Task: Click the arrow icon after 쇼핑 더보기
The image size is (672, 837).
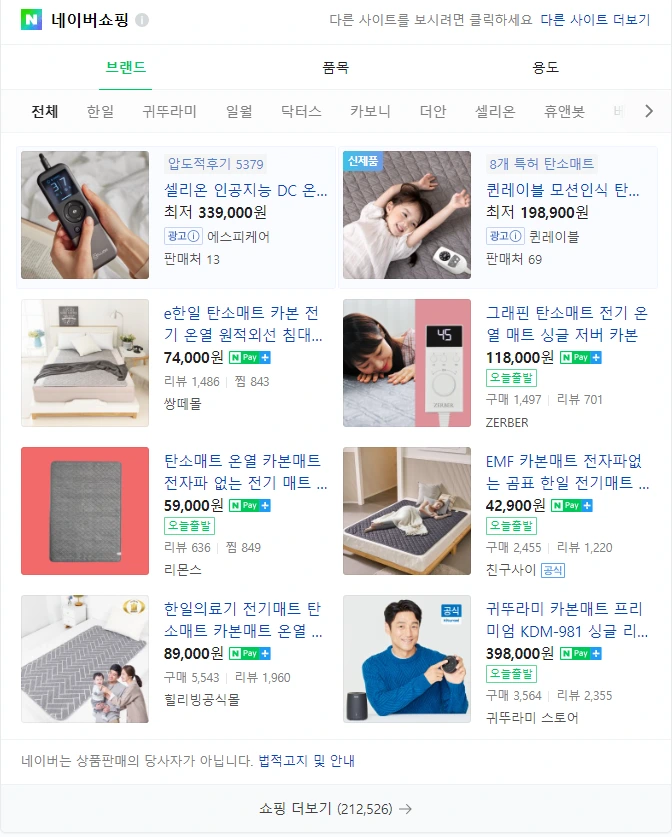Action: tap(406, 809)
